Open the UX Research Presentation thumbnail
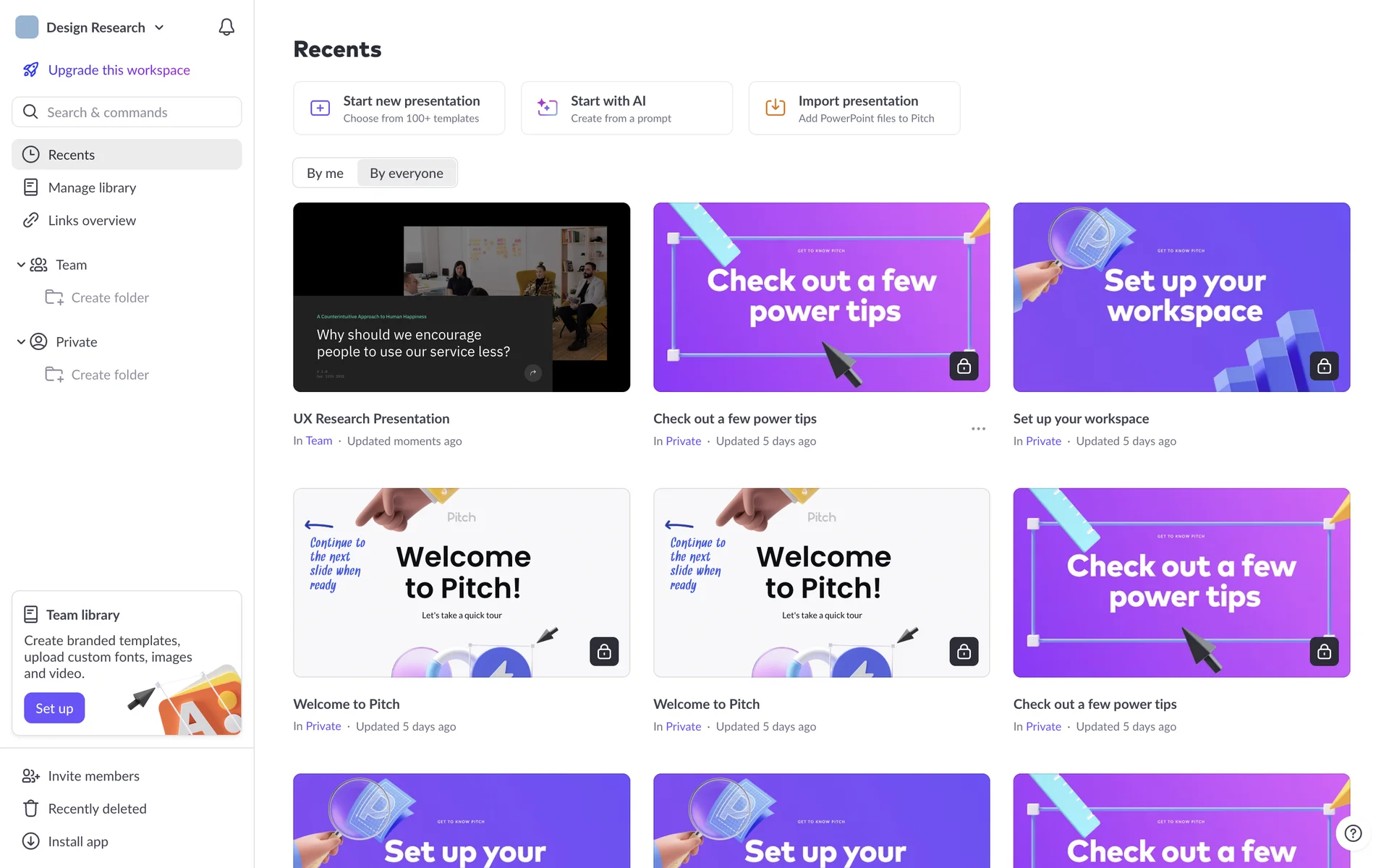The width and height of the screenshot is (1389, 868). click(x=461, y=297)
